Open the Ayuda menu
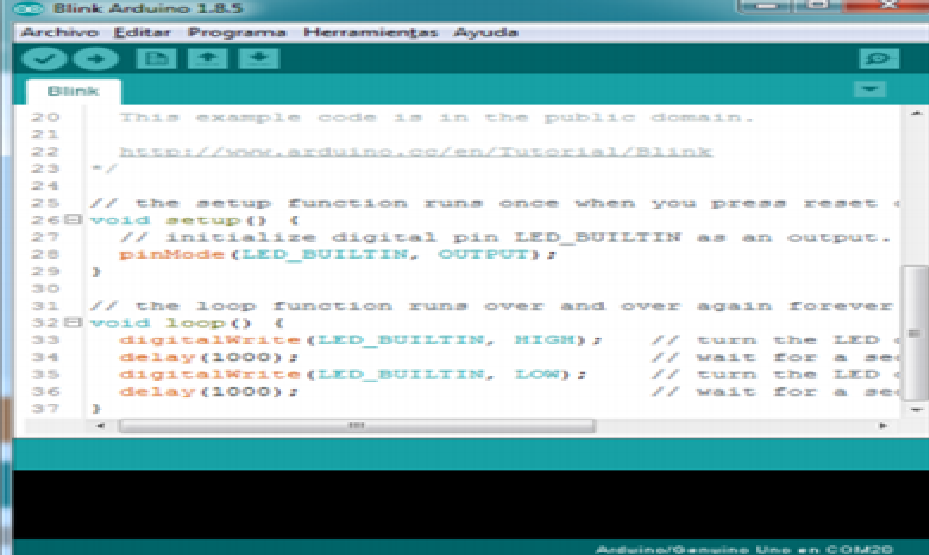This screenshot has width=929, height=555. pyautogui.click(x=486, y=32)
